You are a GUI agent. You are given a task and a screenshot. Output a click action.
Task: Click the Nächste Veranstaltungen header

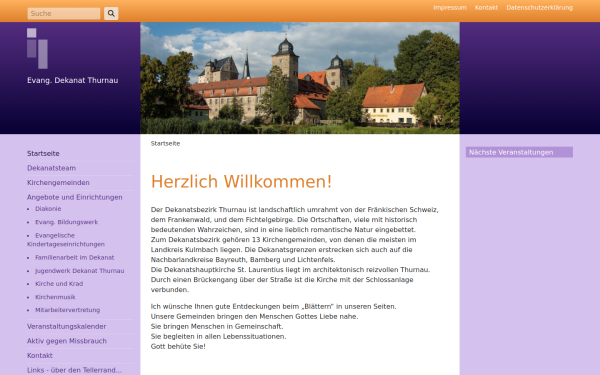(519, 152)
